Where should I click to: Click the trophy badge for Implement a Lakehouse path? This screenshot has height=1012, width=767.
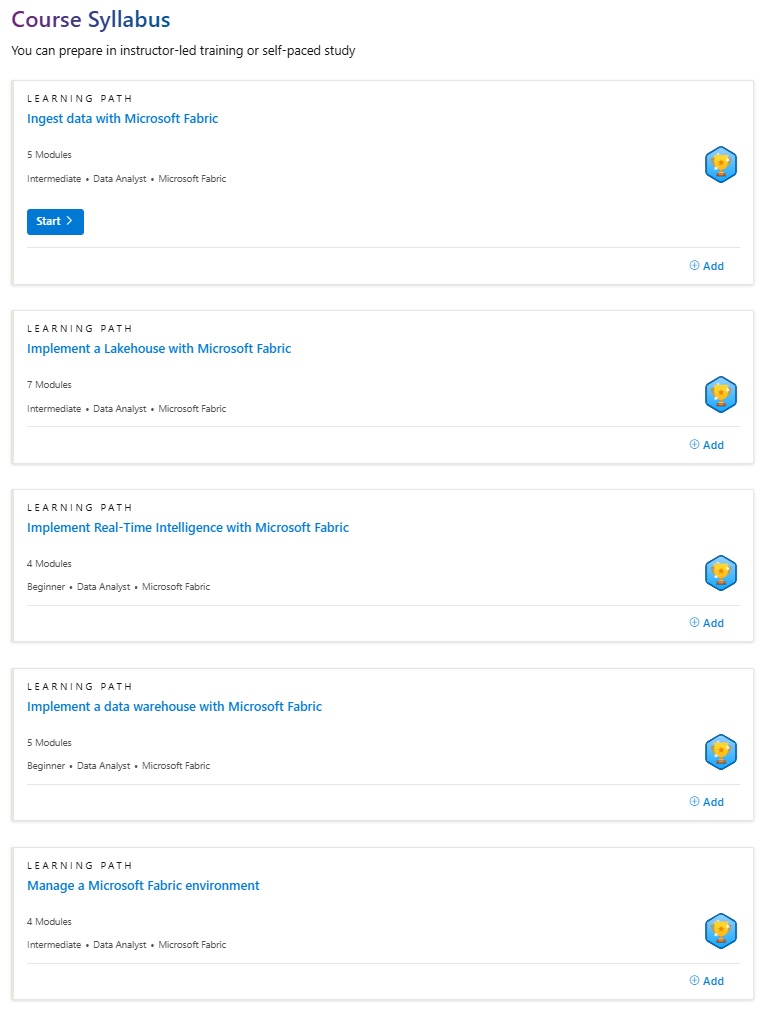click(x=721, y=394)
